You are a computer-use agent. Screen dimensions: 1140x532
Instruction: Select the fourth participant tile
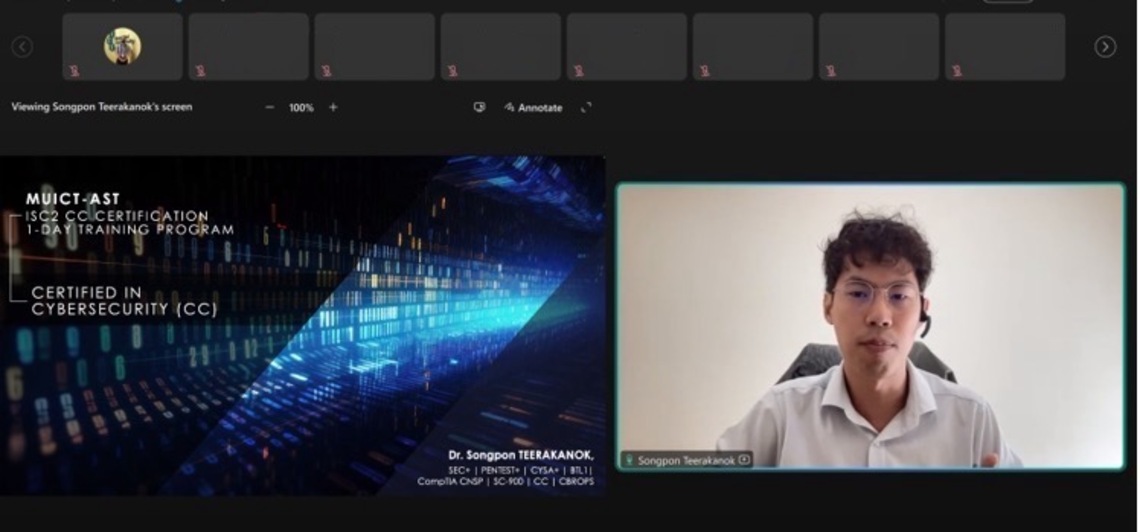(x=501, y=46)
